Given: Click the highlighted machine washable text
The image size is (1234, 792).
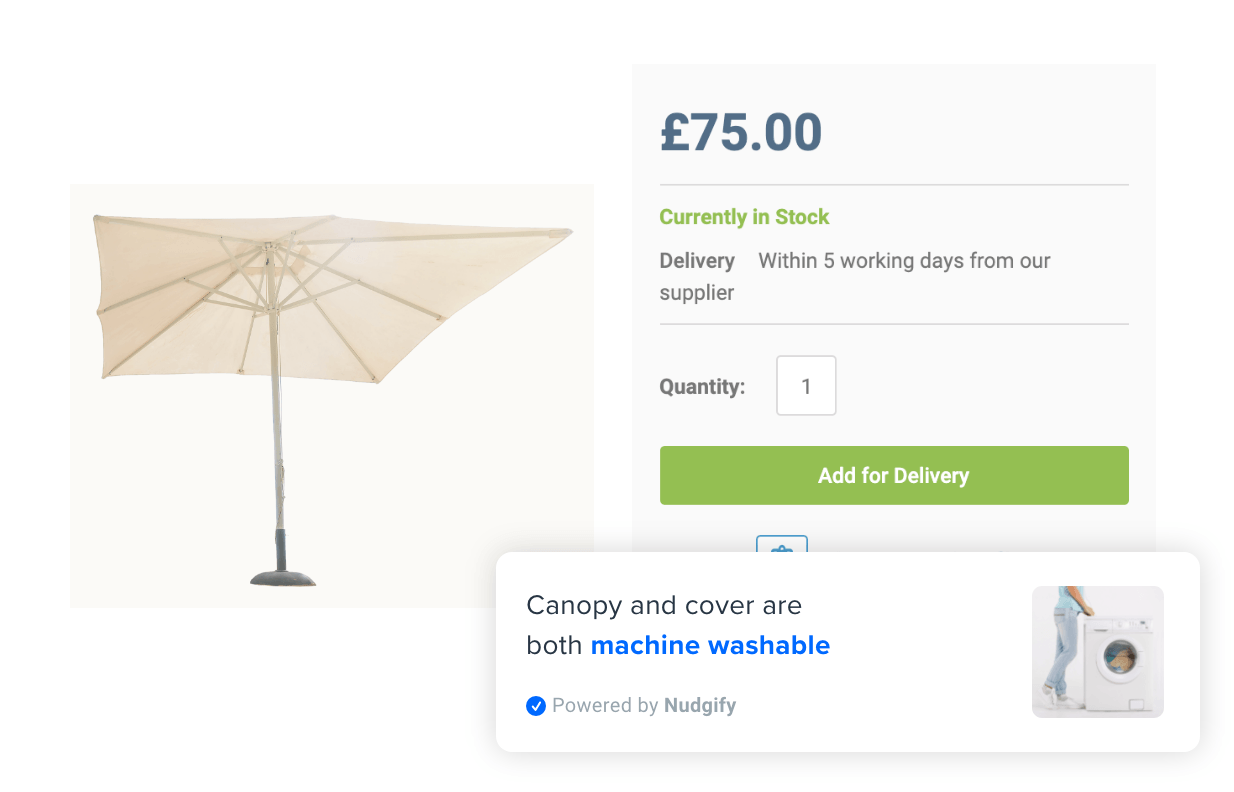Looking at the screenshot, I should click(x=710, y=646).
